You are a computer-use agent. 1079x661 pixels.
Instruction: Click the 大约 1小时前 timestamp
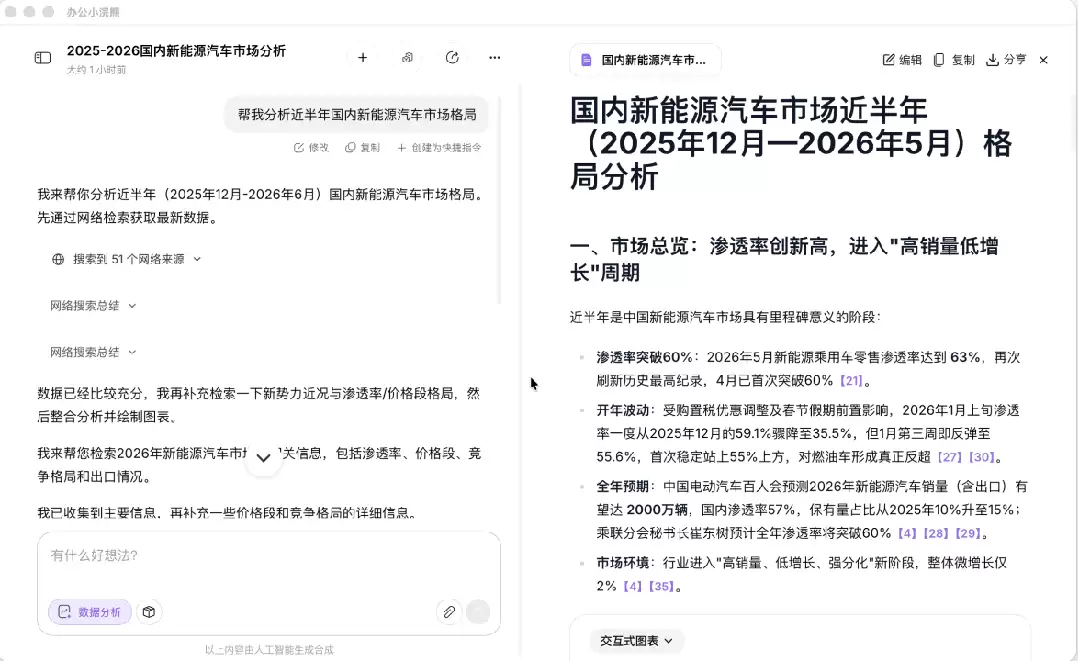point(96,69)
